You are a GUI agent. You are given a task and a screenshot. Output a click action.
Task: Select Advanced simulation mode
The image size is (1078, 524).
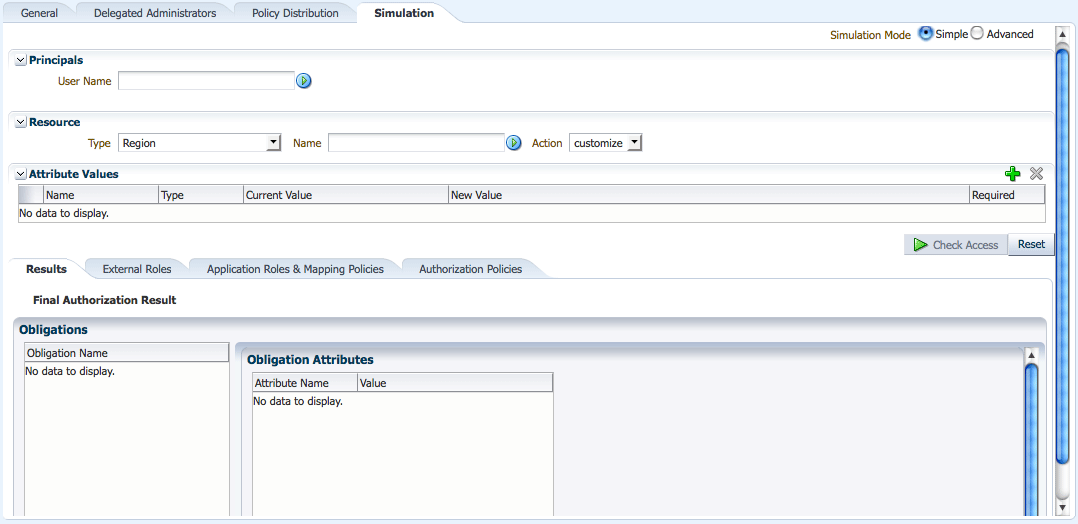(977, 34)
